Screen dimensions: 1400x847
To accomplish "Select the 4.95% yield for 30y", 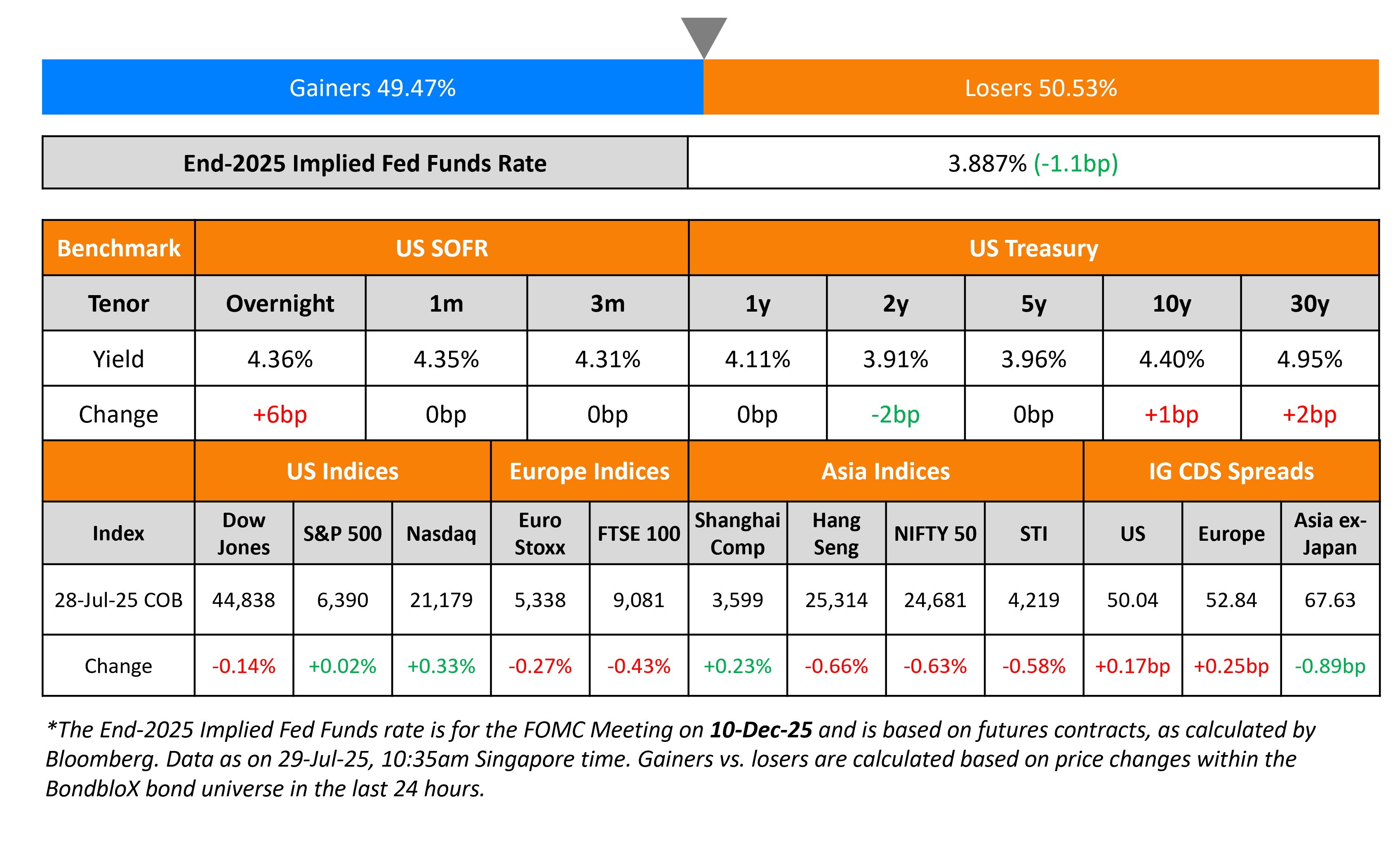I will point(1309,359).
